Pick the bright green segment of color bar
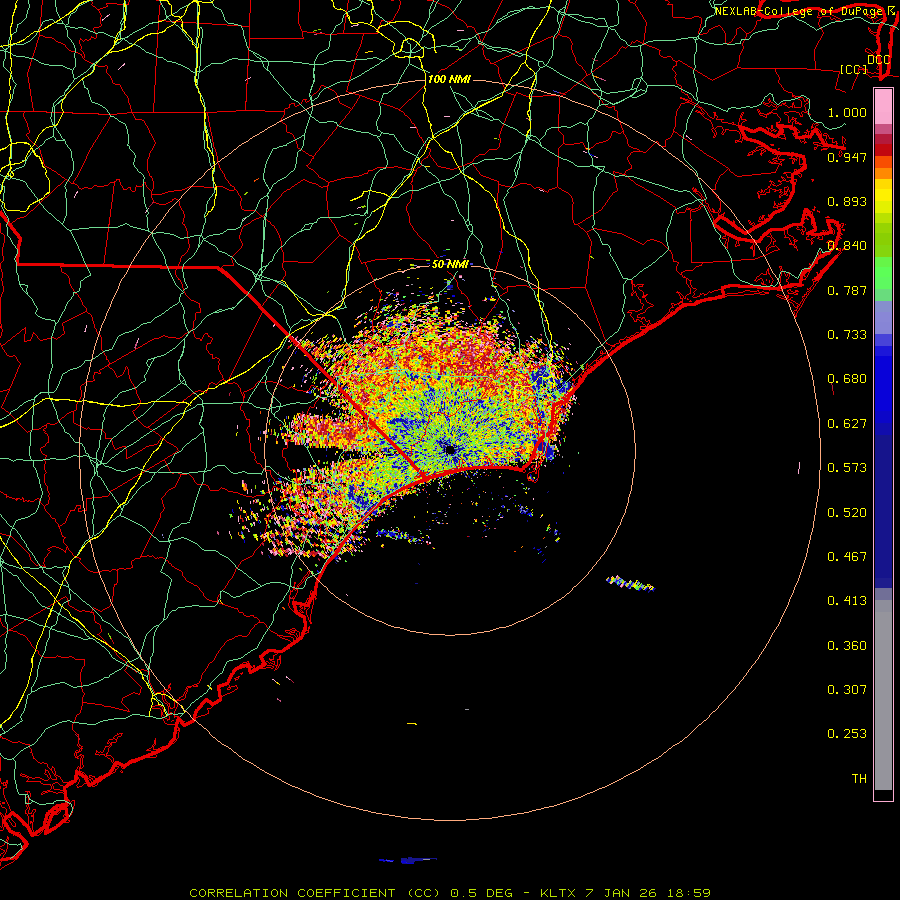 click(883, 273)
